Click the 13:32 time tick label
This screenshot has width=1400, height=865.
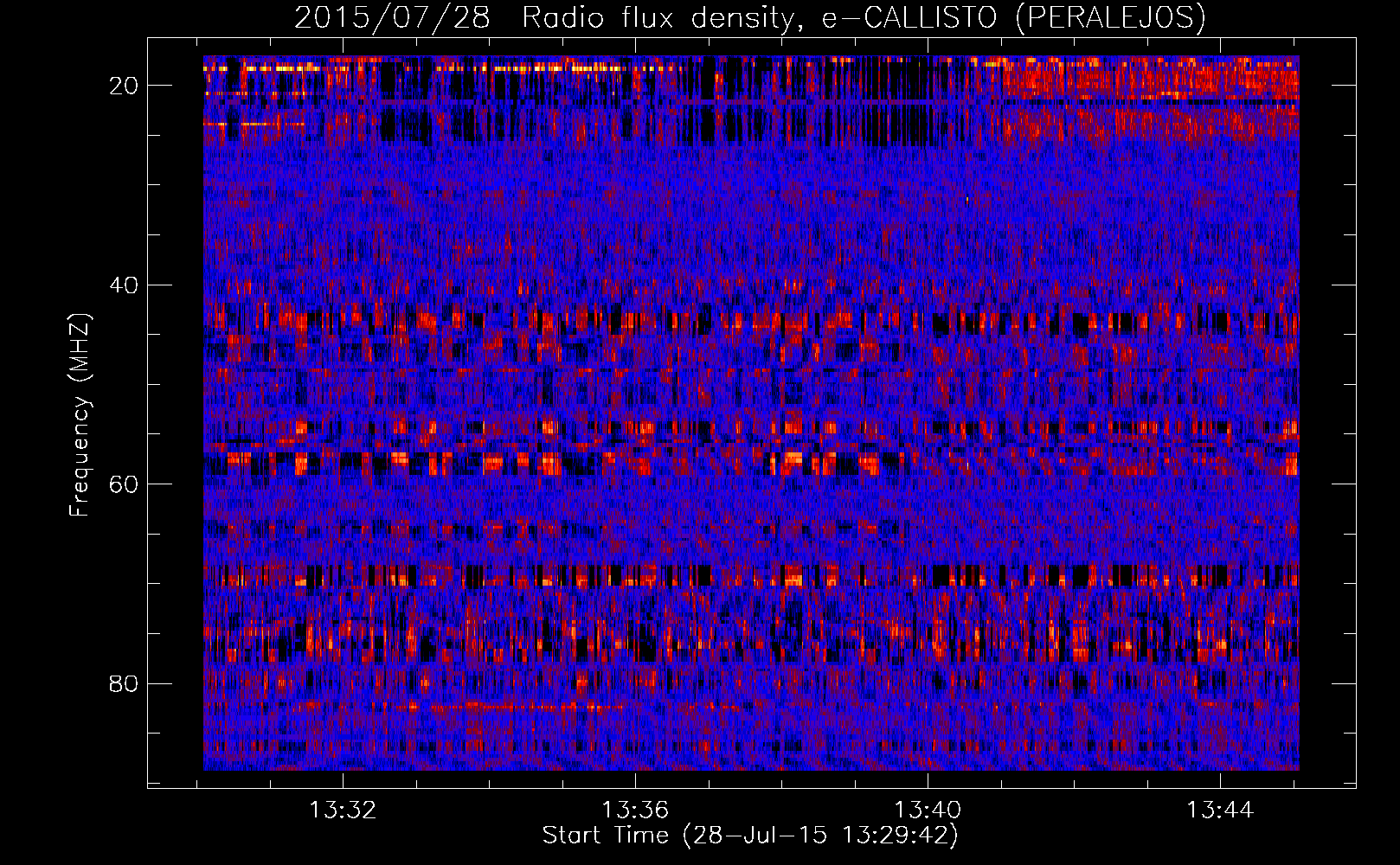coord(344,811)
